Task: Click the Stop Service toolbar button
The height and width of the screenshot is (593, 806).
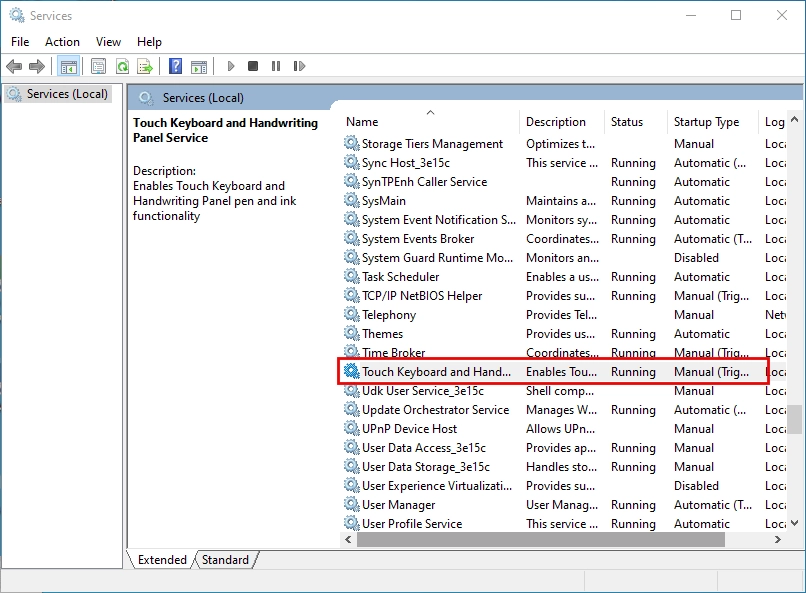Action: (x=253, y=67)
